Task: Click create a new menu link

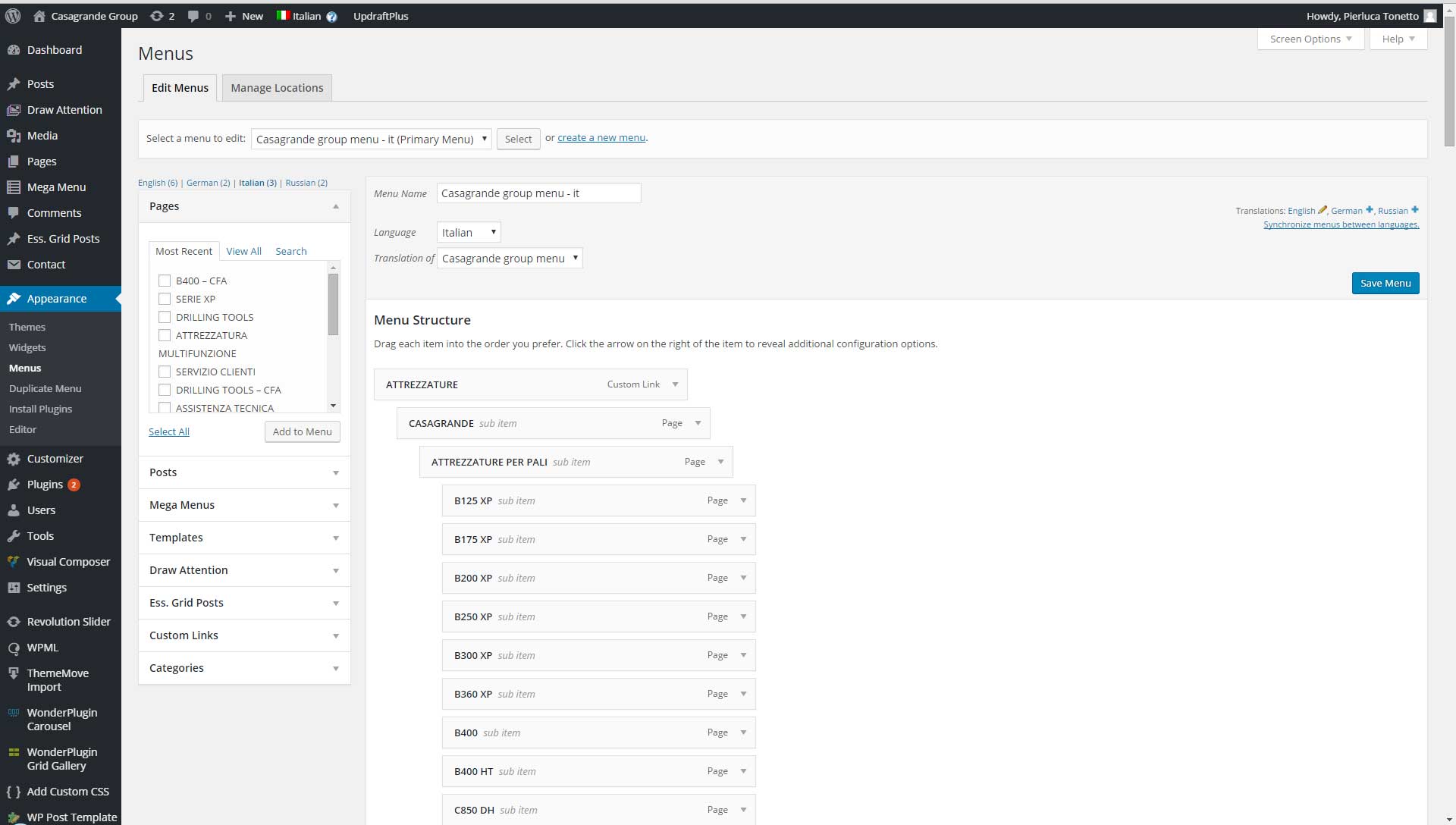Action: pyautogui.click(x=601, y=138)
